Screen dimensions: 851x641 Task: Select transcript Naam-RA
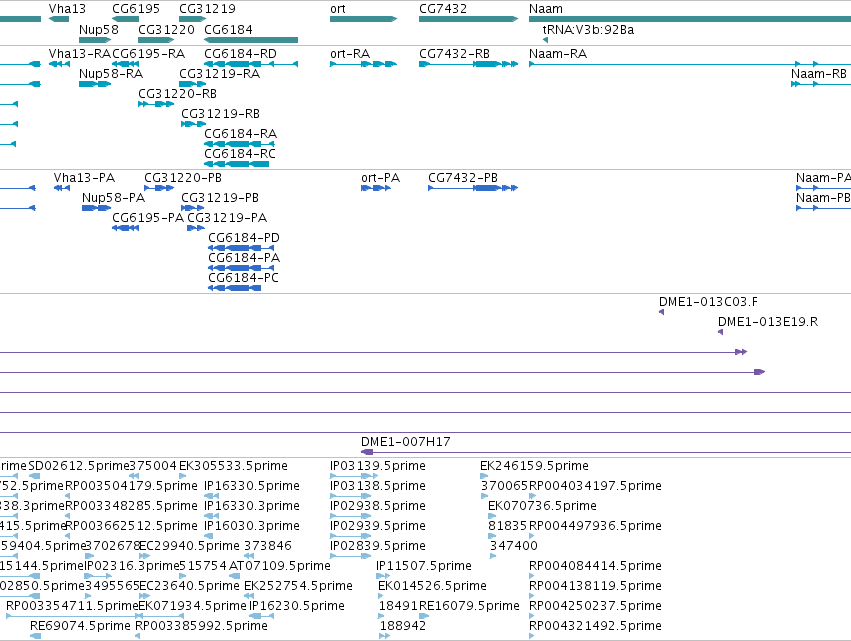(690, 64)
